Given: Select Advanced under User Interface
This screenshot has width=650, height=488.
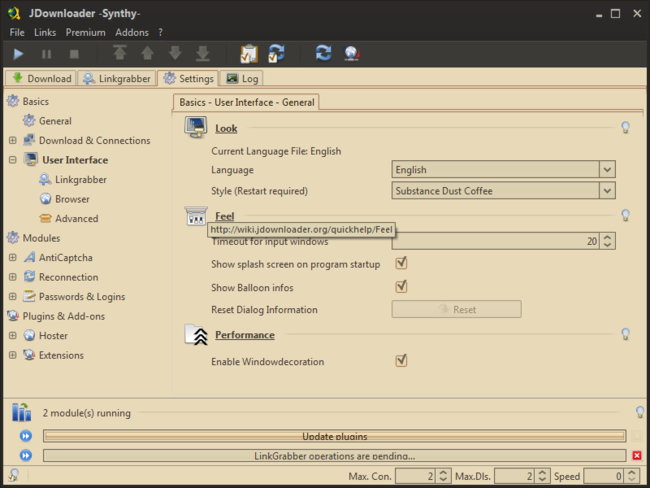Looking at the screenshot, I should click(x=77, y=219).
